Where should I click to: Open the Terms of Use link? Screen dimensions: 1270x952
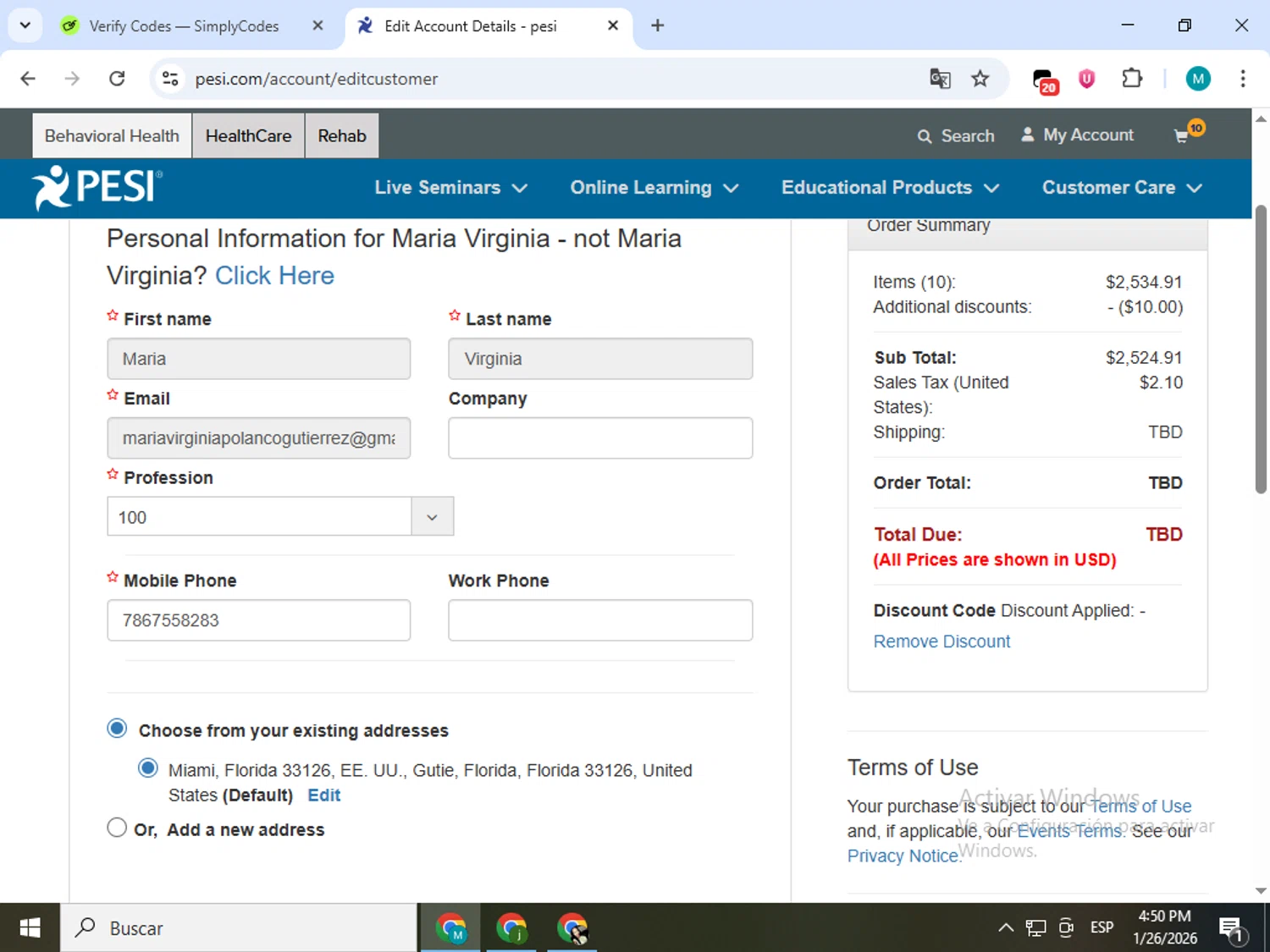tap(1140, 806)
